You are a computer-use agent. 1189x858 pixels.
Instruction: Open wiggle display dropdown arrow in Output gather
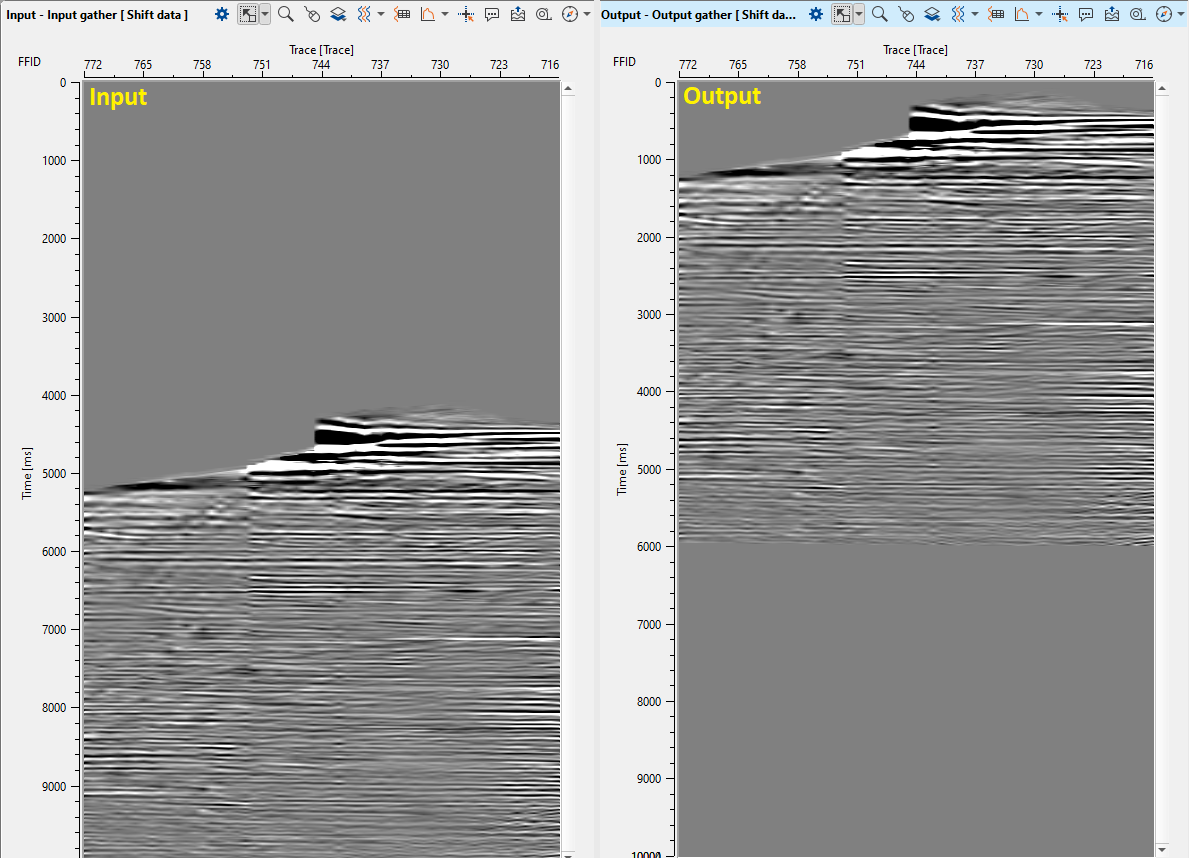coord(975,14)
